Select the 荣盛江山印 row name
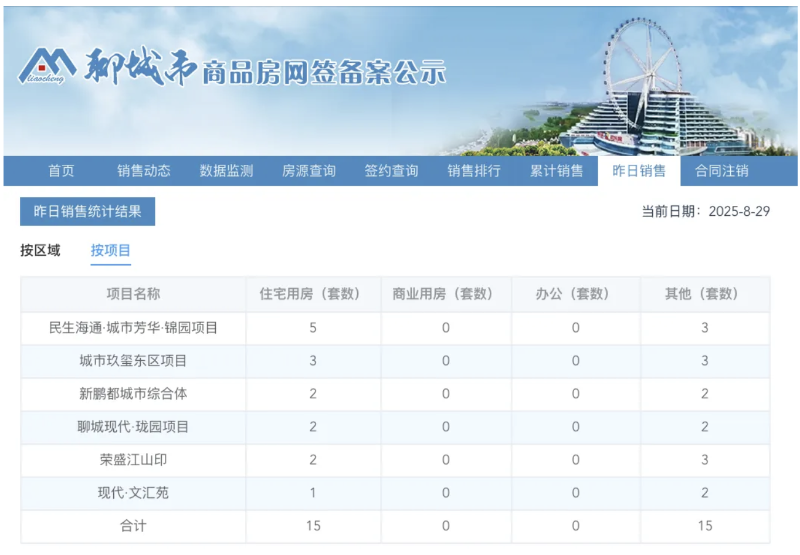The height and width of the screenshot is (555, 800). [133, 460]
